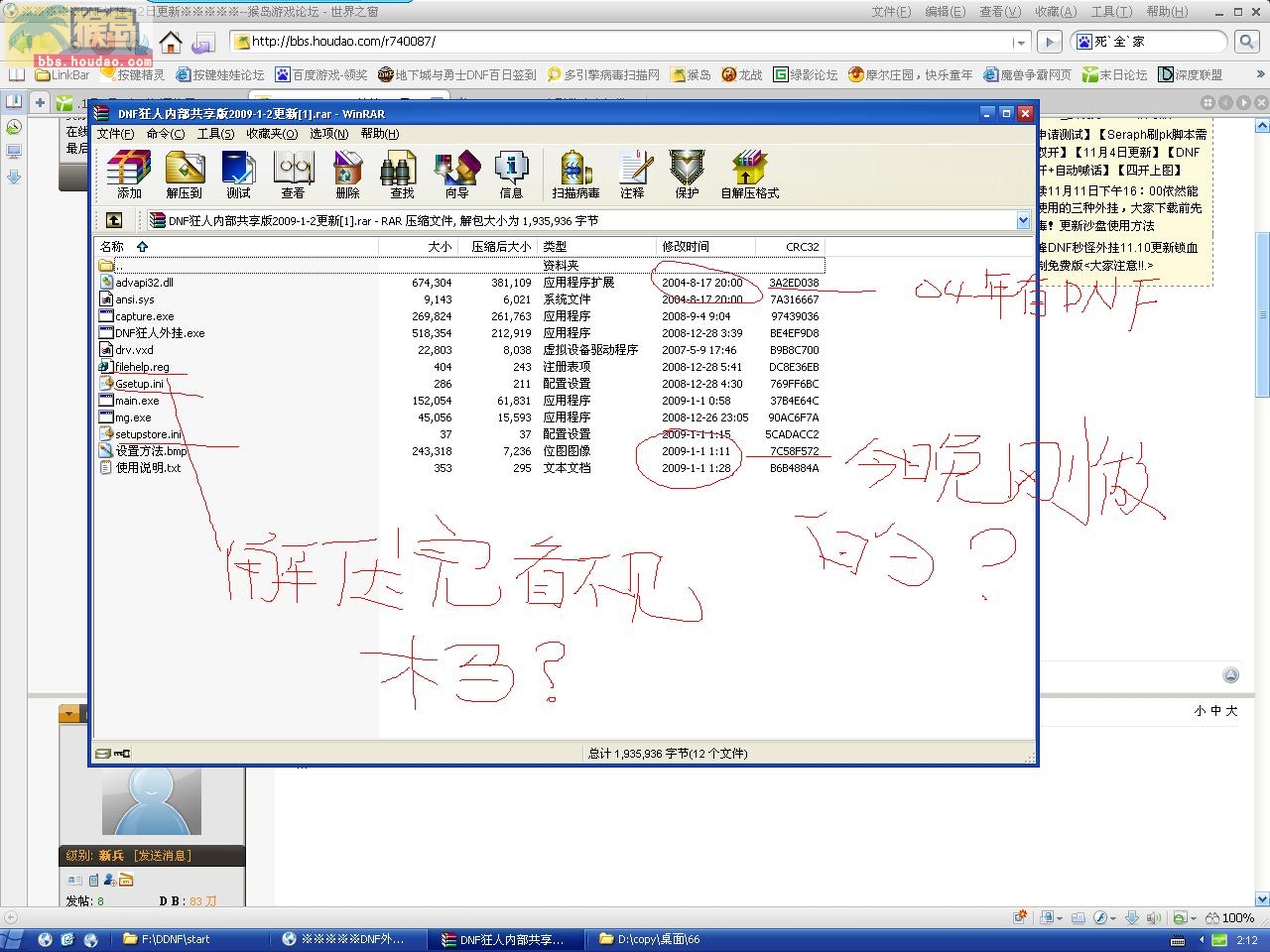Click the 扫描病毒 (Virus Scan) icon

click(575, 175)
